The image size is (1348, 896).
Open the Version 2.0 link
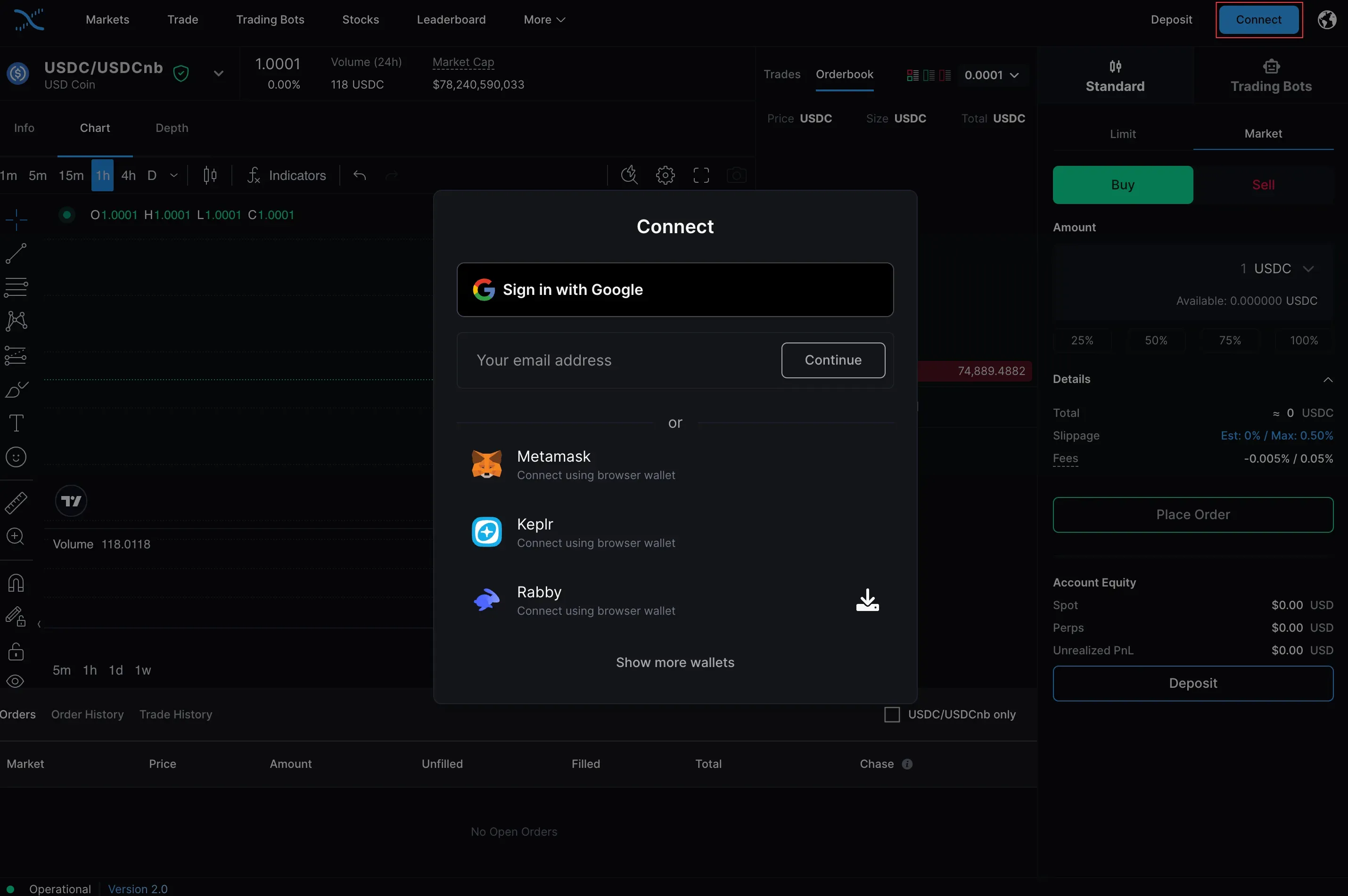[138, 888]
